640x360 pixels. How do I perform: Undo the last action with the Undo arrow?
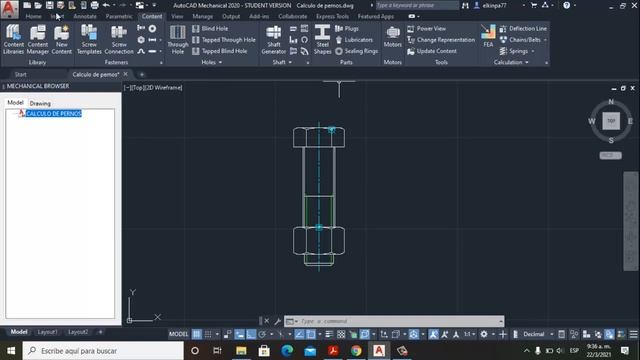(106, 5)
